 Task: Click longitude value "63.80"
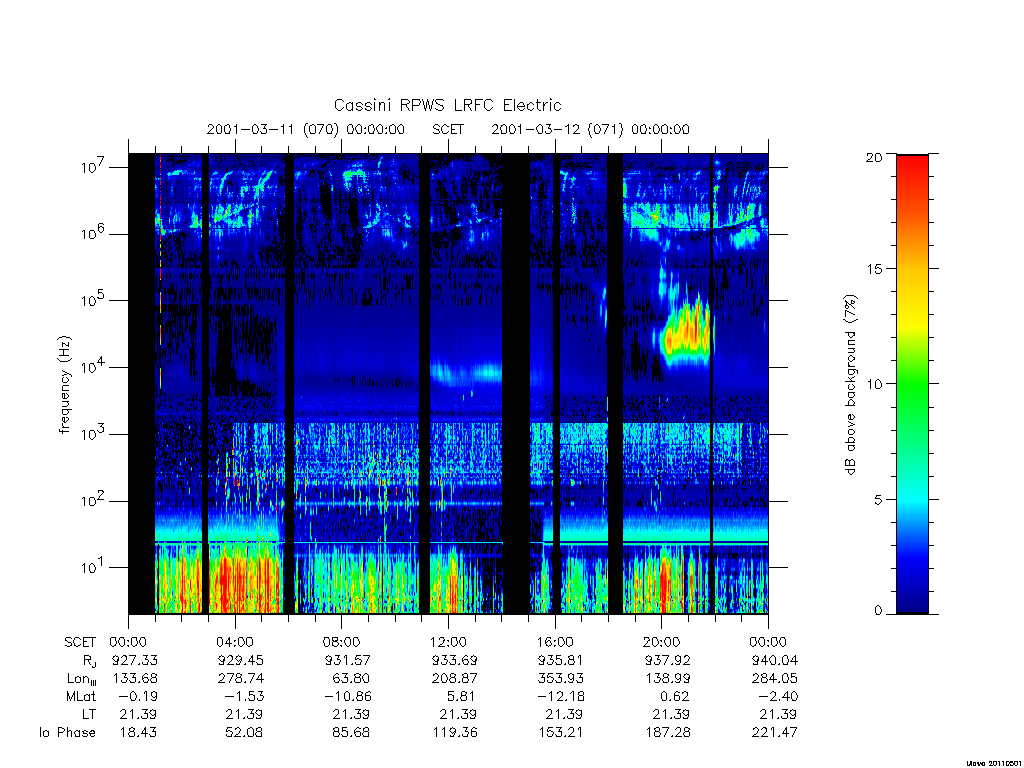pos(351,679)
